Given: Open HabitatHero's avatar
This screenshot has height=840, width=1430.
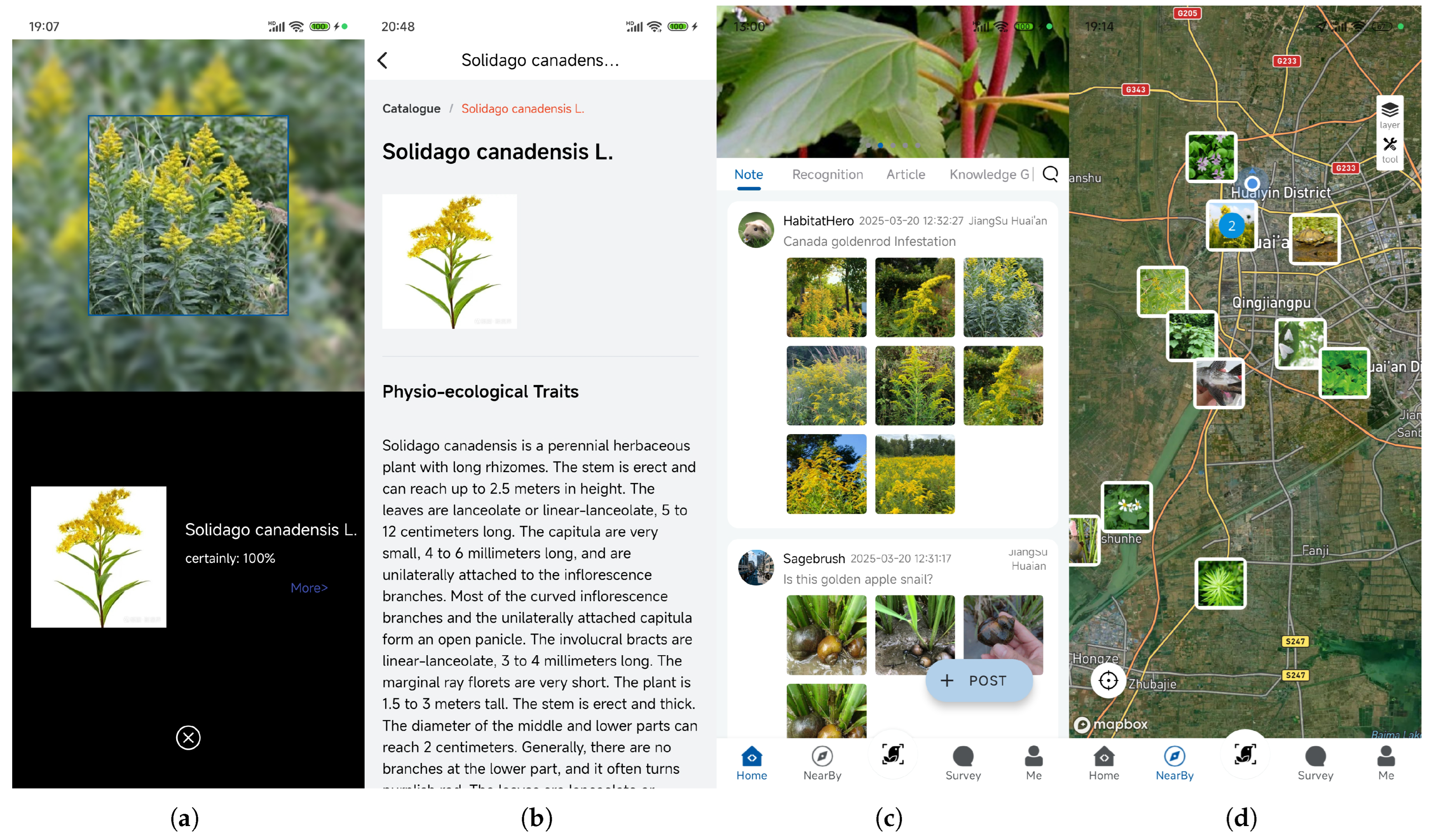Looking at the screenshot, I should click(x=756, y=230).
